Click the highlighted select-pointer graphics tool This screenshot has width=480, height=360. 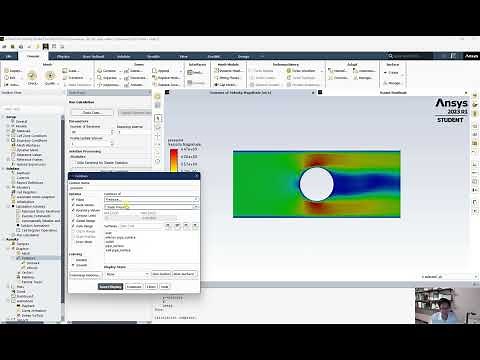click(158, 118)
